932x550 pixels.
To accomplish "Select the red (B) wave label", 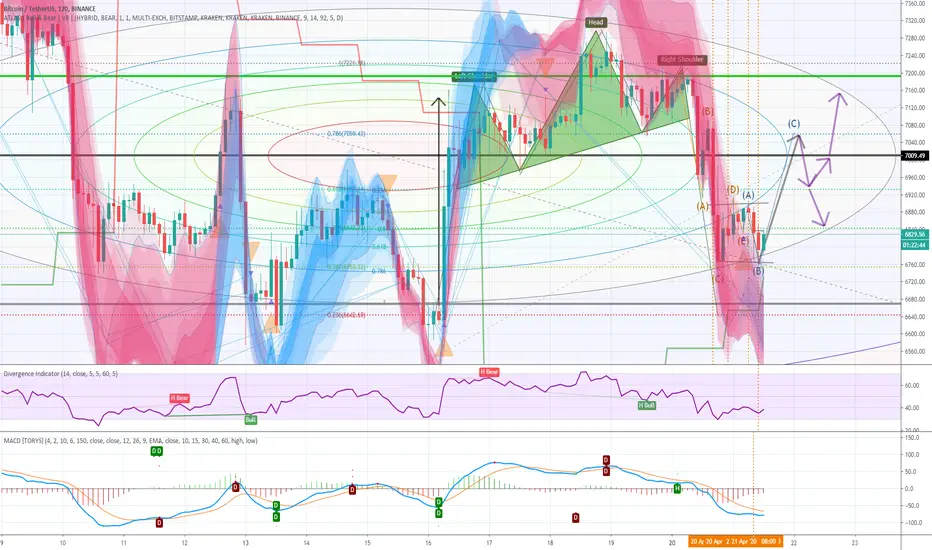I will (707, 111).
